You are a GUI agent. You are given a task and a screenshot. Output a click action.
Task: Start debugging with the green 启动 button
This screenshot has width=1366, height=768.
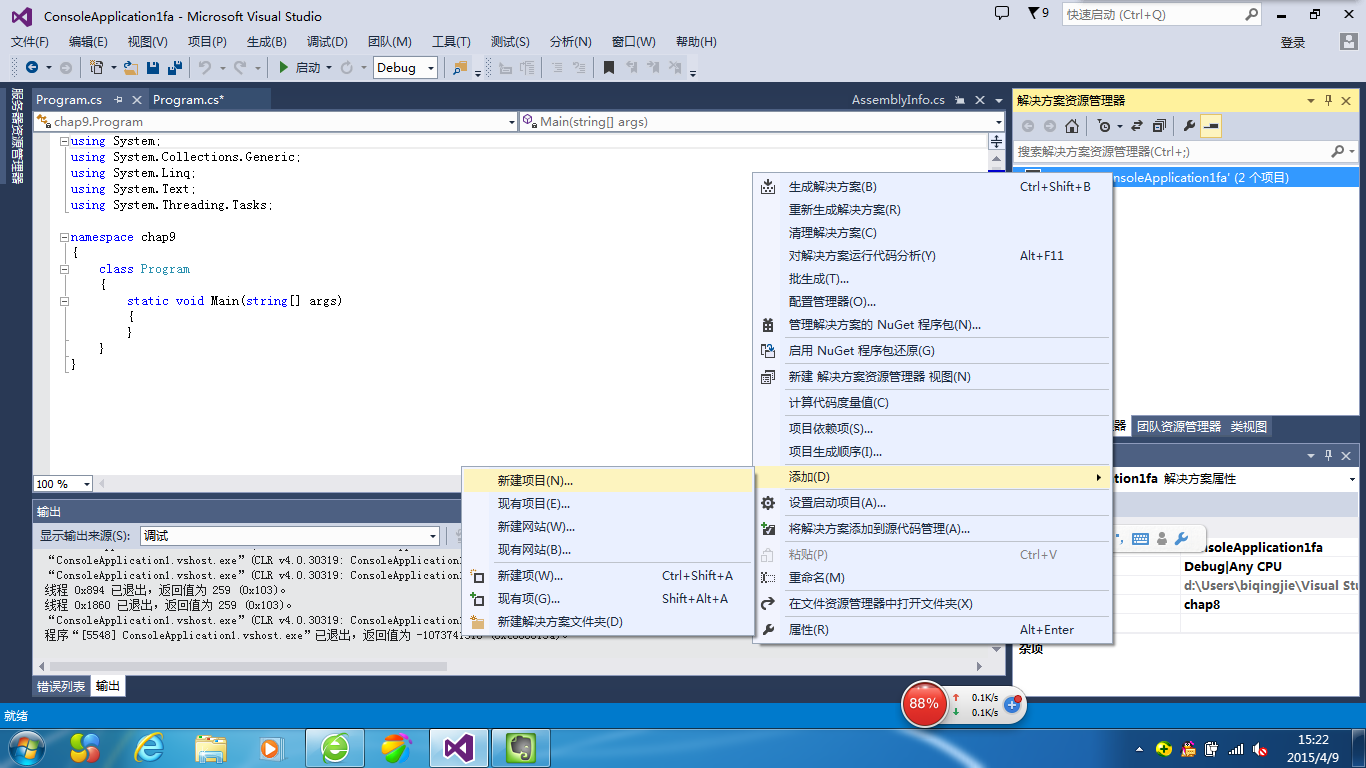pyautogui.click(x=299, y=67)
